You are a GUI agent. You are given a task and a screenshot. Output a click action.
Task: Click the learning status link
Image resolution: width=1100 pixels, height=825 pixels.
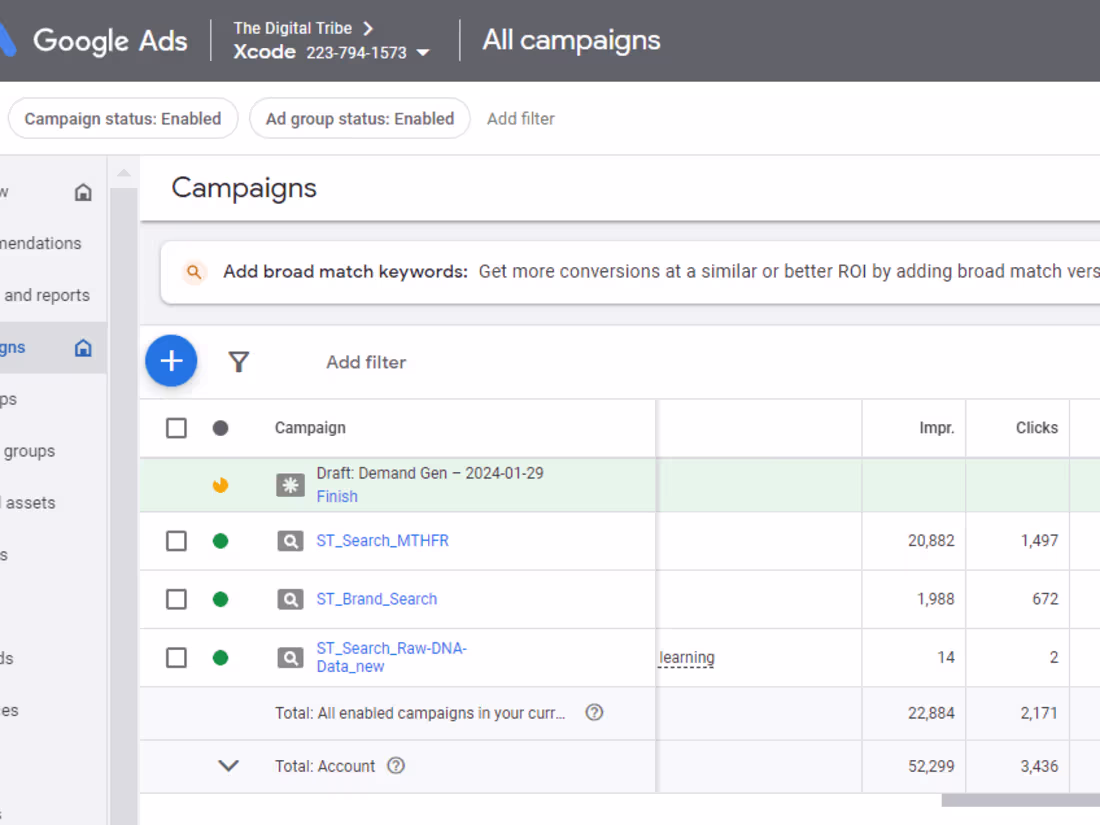tap(686, 657)
